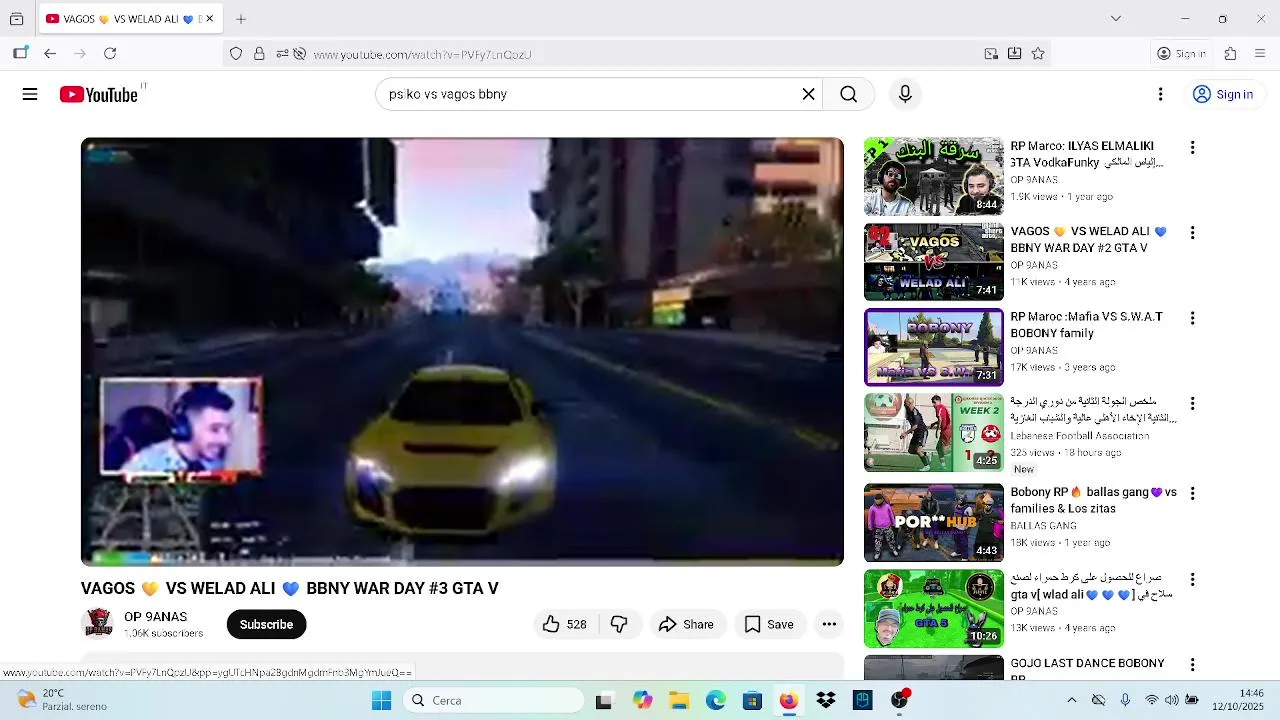Open the weather widget showing 20°C
Image resolution: width=1280 pixels, height=720 pixels.
pyautogui.click(x=60, y=700)
